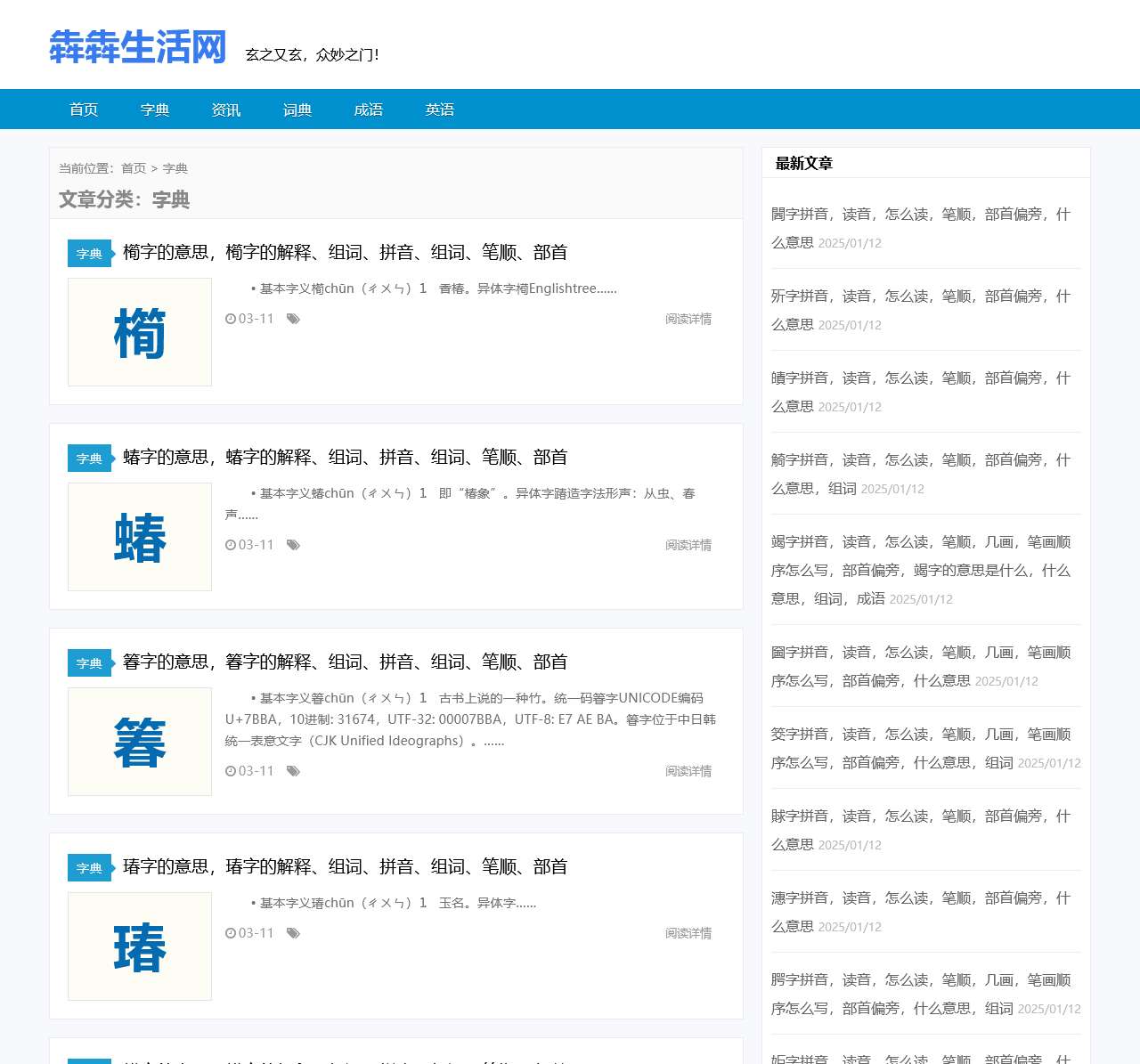
Task: Open the 蝽字的意思 article title
Action: tap(345, 458)
